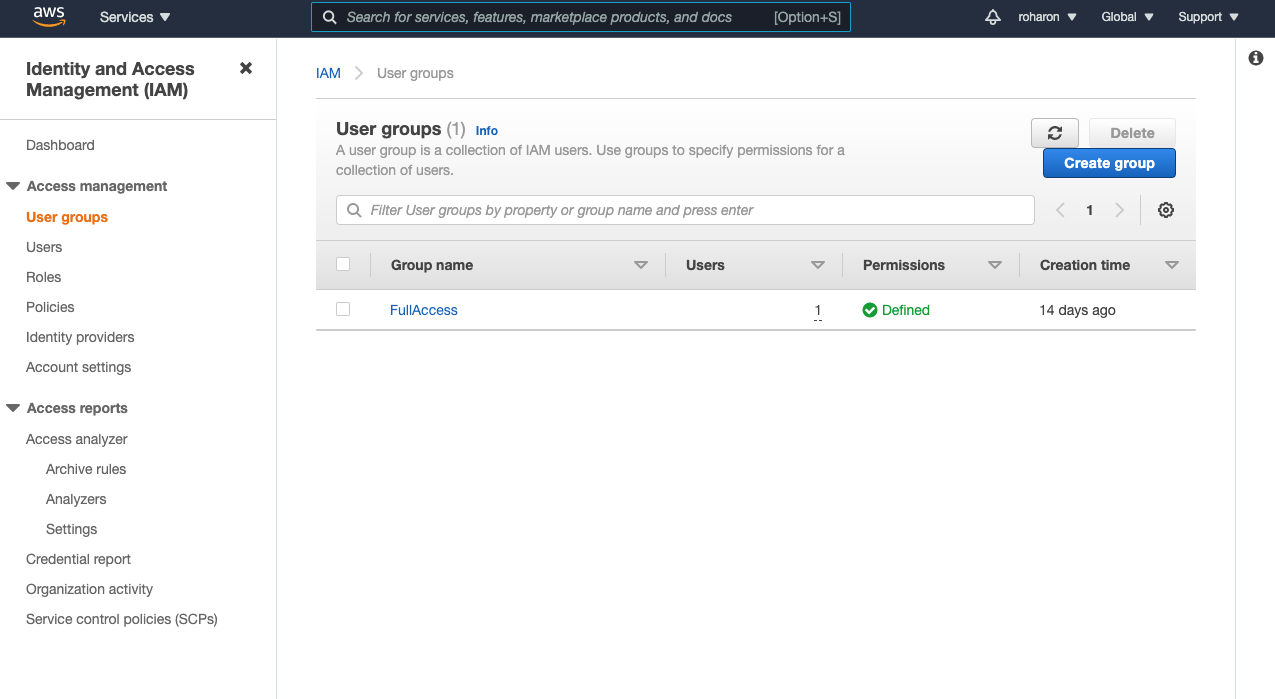Click the Delete button
Image resolution: width=1275 pixels, height=699 pixels.
point(1132,133)
